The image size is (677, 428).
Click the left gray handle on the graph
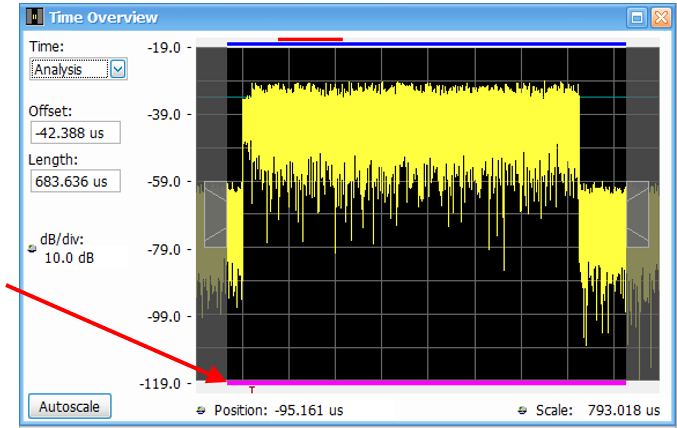tap(215, 213)
